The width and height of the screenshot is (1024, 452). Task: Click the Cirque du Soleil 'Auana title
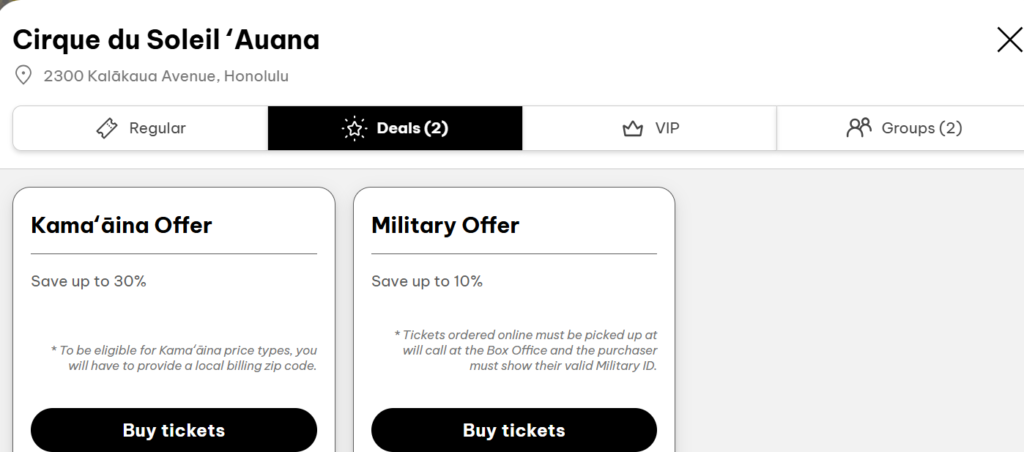point(166,40)
